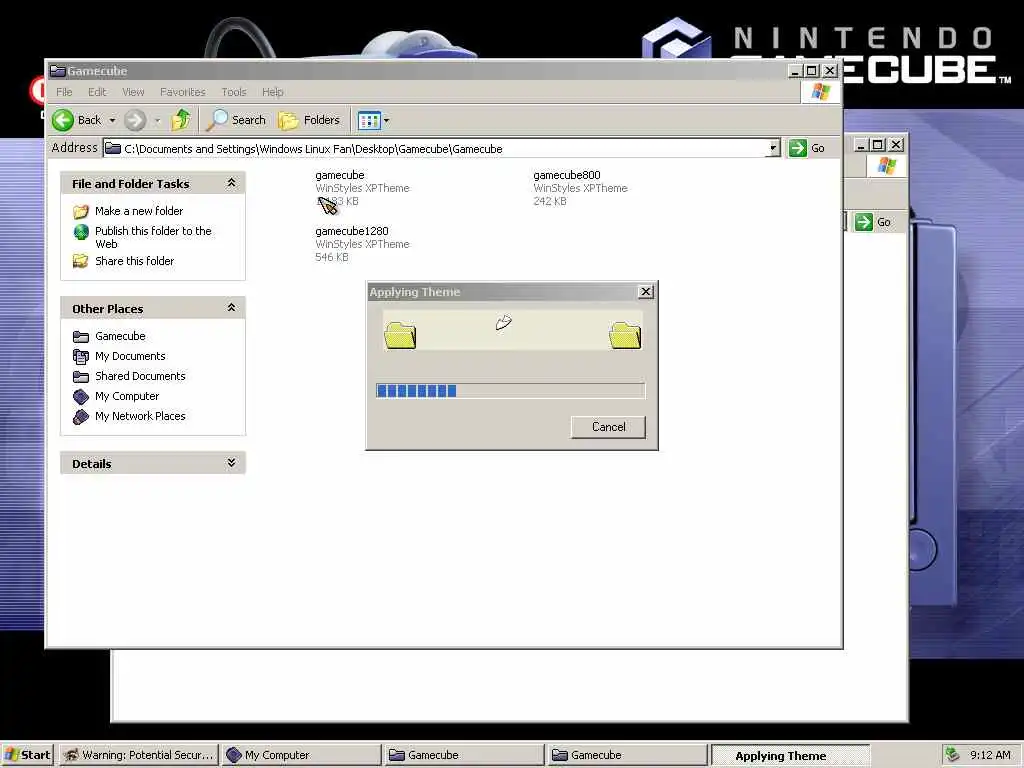Open the Favorites menu
This screenshot has height=768, width=1024.
point(183,92)
